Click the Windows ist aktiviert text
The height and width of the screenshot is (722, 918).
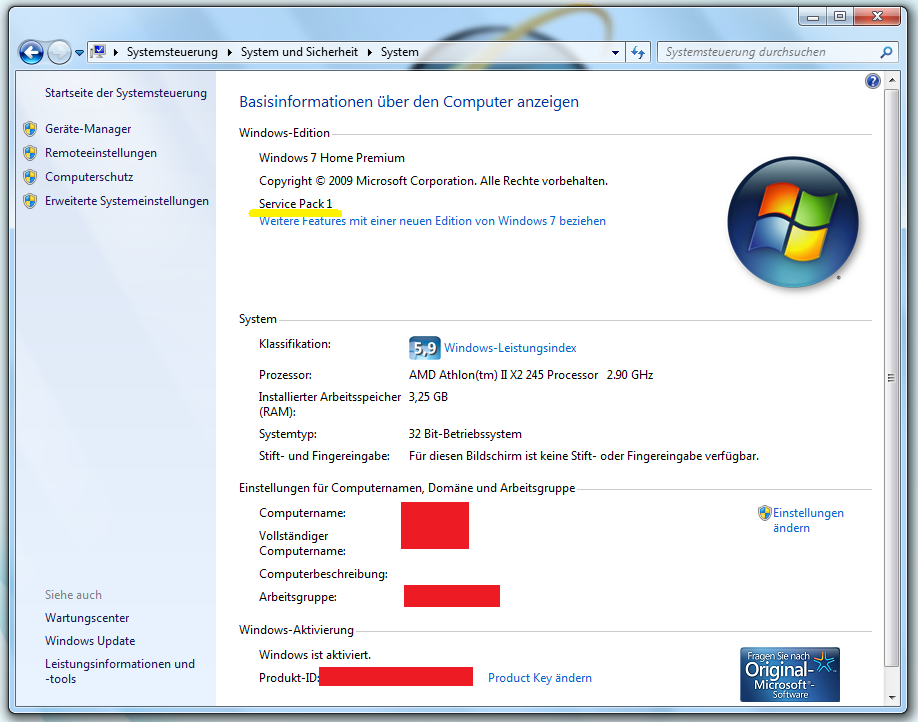coord(315,655)
